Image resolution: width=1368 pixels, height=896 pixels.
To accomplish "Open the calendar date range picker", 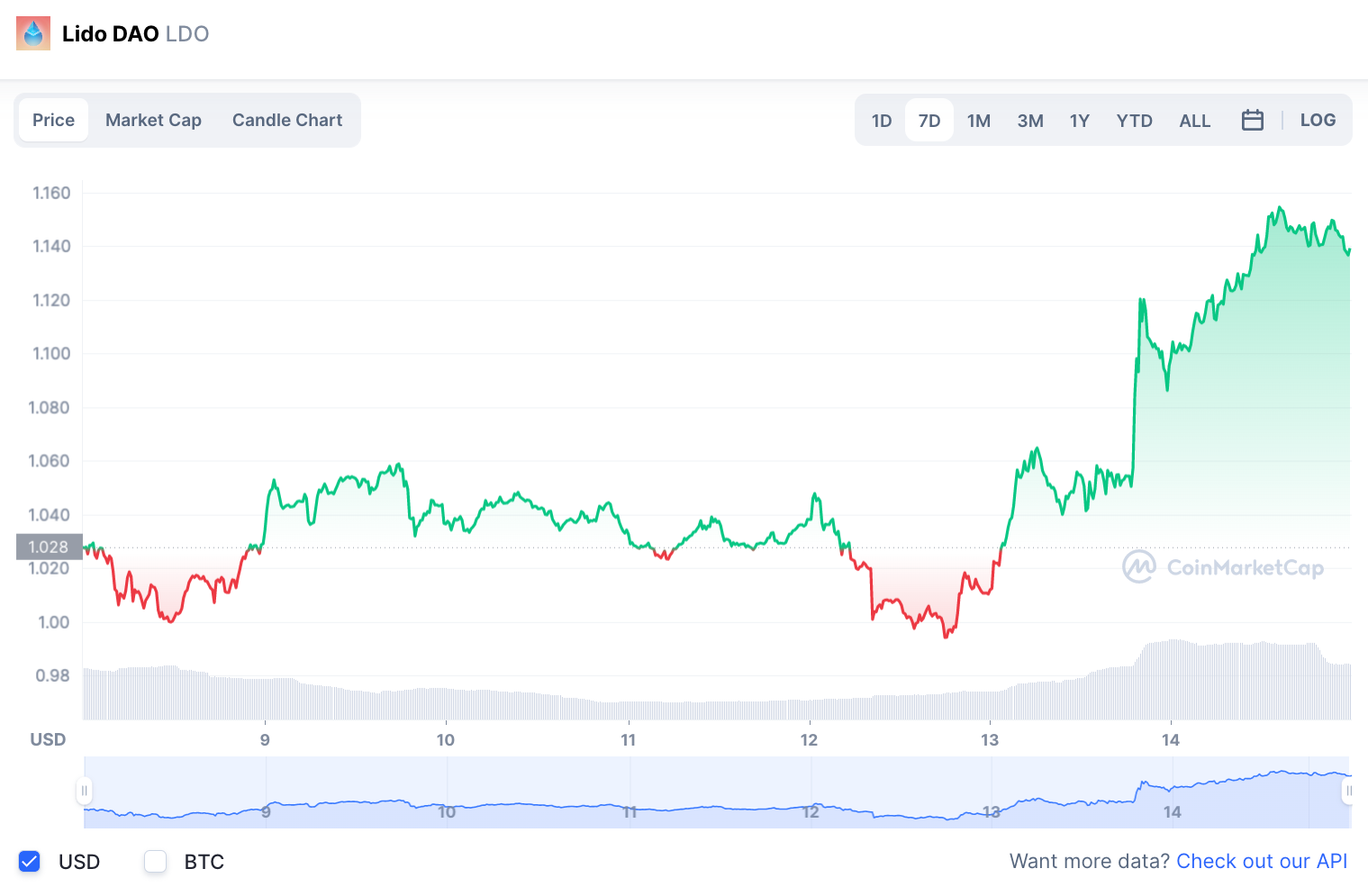I will pyautogui.click(x=1253, y=120).
